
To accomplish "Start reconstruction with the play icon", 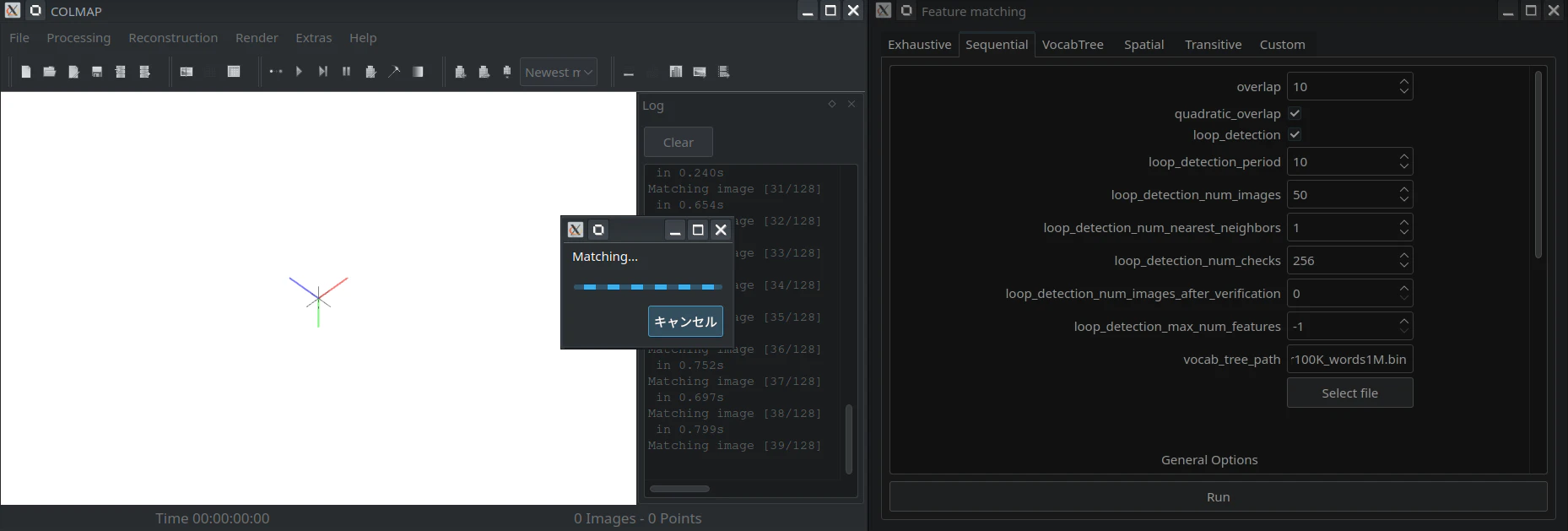I will coord(299,72).
